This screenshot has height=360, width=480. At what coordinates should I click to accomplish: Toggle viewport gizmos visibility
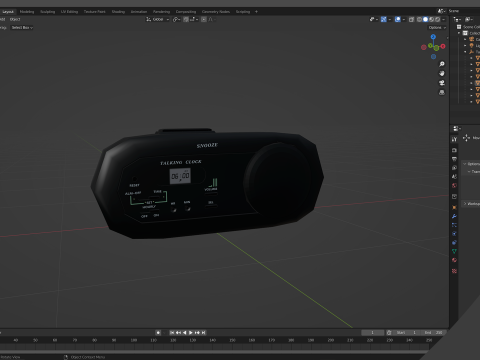(384, 19)
